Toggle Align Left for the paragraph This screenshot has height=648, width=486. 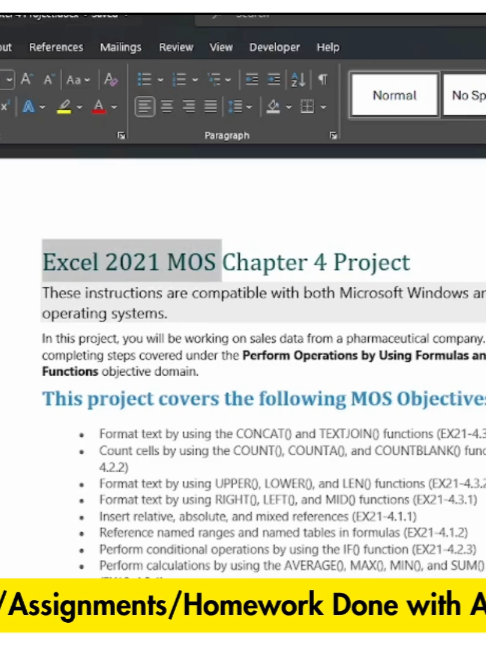145,107
